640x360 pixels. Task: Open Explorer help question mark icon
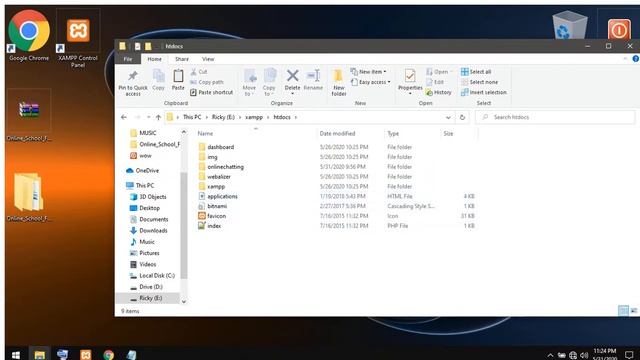coord(636,59)
